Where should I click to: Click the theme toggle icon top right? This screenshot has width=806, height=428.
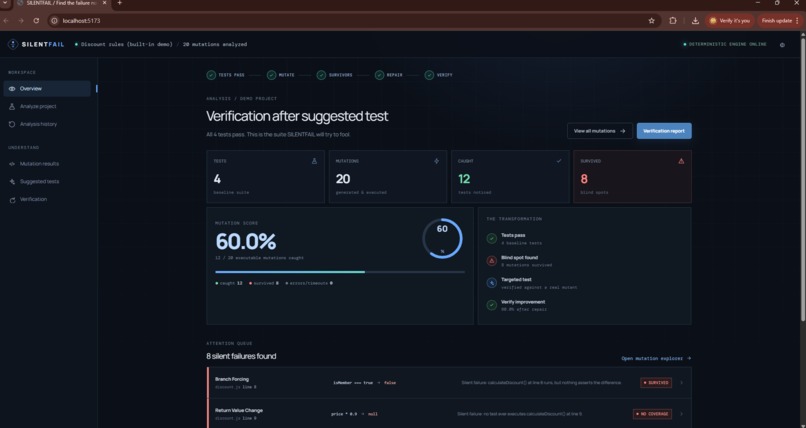[x=782, y=45]
